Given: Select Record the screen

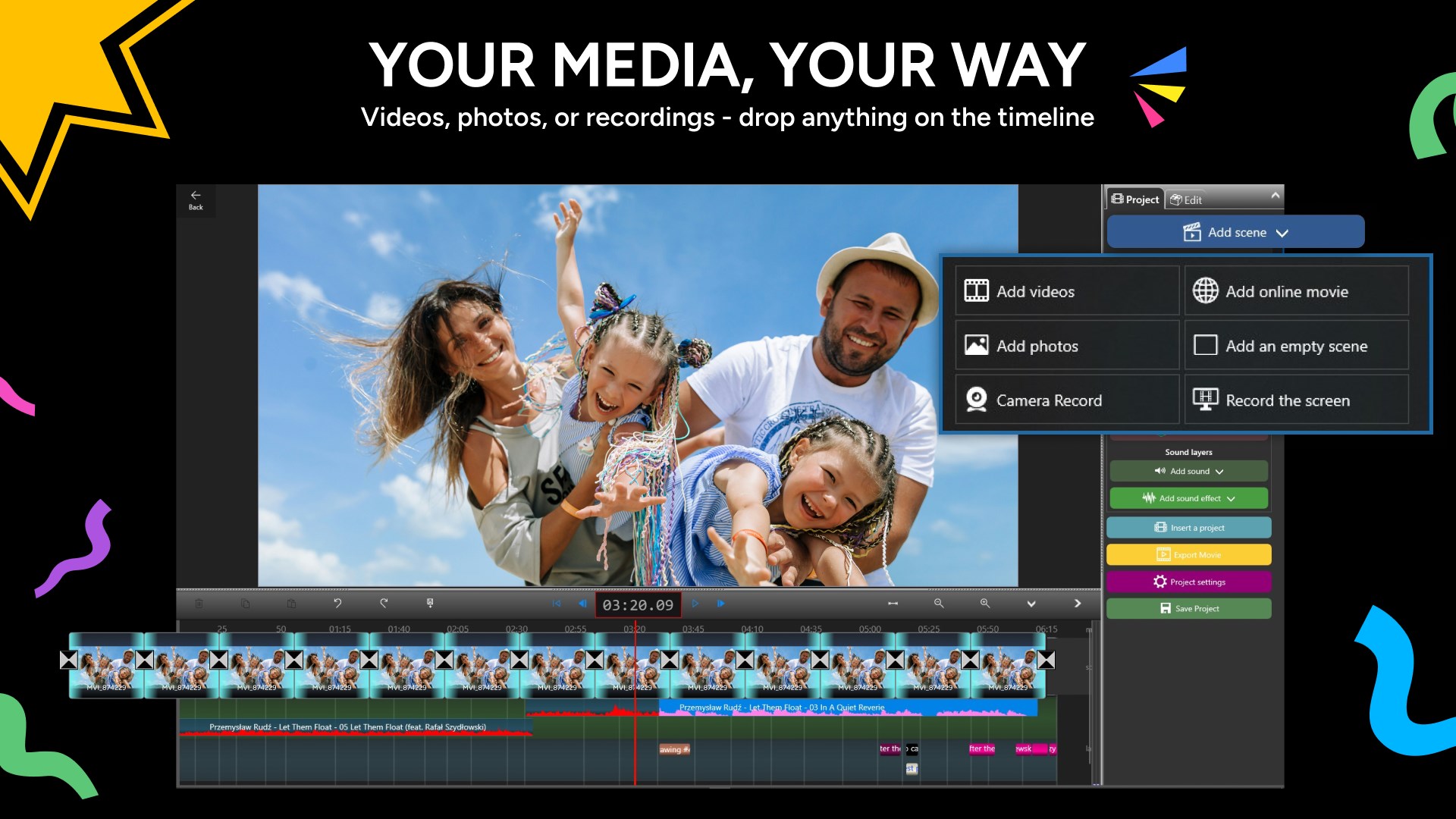Looking at the screenshot, I should click(x=1297, y=400).
